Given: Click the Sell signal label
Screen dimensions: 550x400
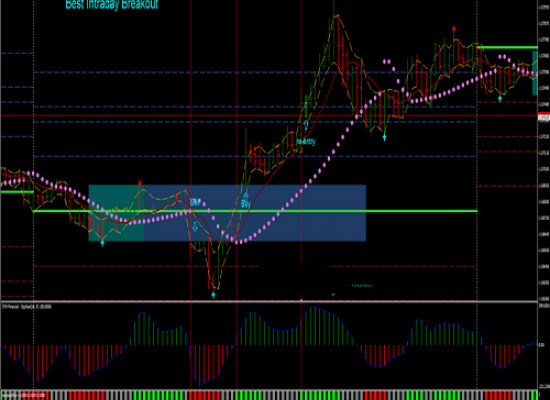Looking at the screenshot, I should coord(195,202).
